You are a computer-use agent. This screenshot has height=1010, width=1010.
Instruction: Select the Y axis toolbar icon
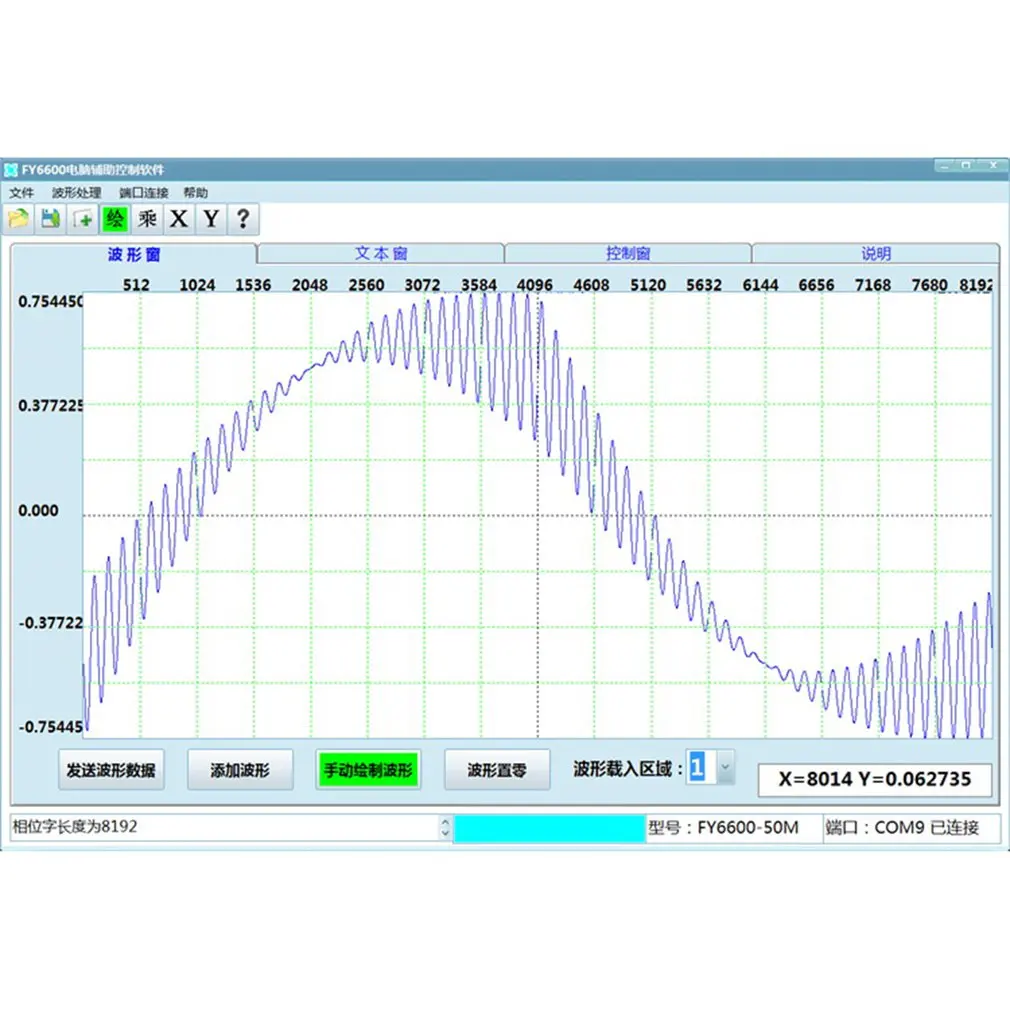211,219
